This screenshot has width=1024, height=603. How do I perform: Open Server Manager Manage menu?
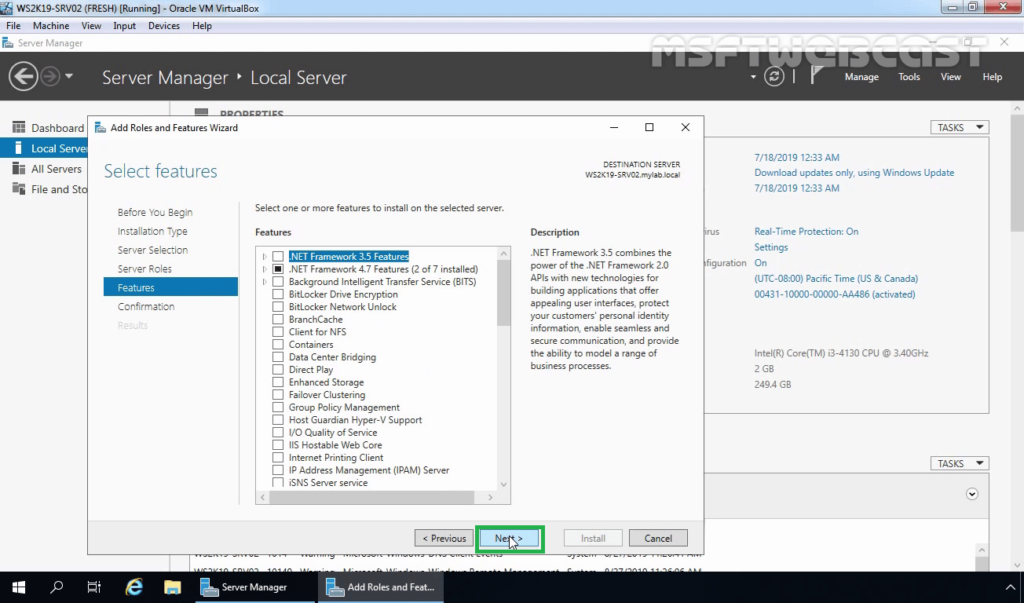[861, 76]
